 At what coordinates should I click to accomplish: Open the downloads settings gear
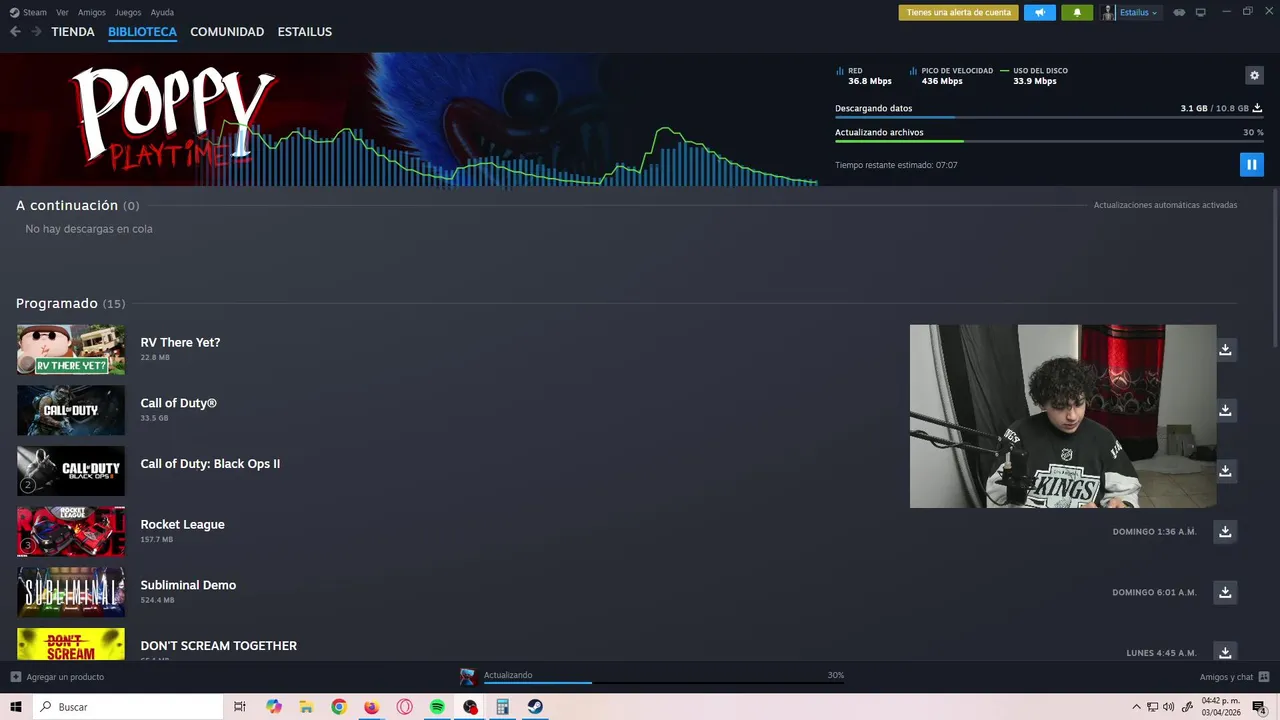pos(1254,76)
